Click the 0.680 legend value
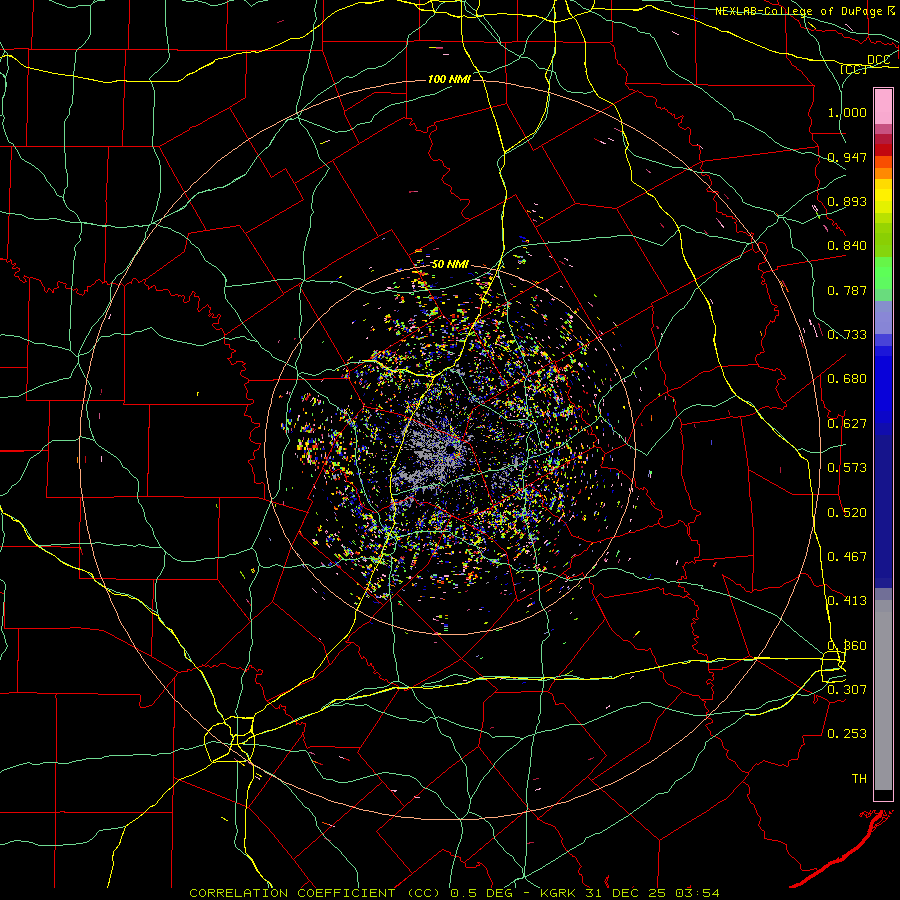The height and width of the screenshot is (900, 900). [x=847, y=379]
